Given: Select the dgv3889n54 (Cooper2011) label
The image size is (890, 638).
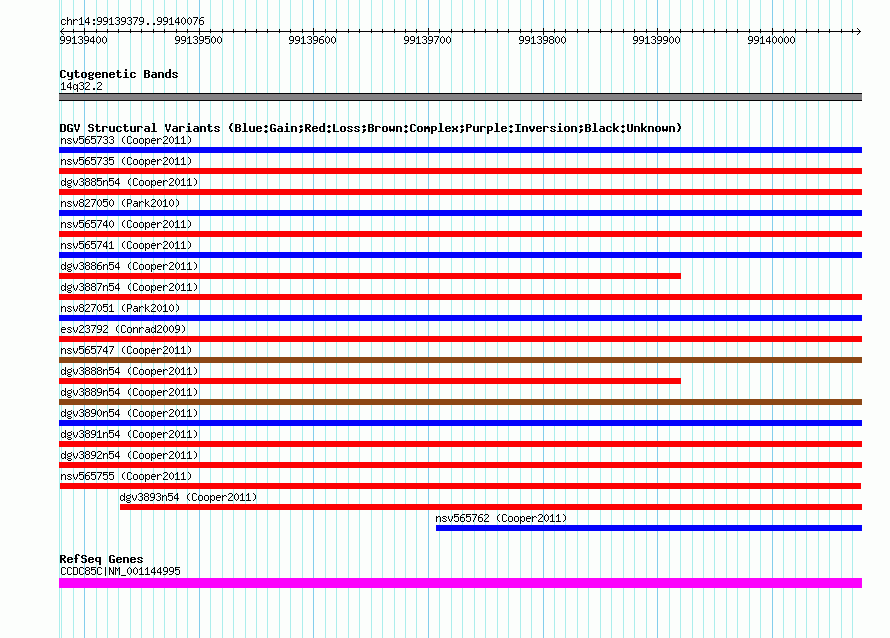Looking at the screenshot, I should (x=129, y=392).
